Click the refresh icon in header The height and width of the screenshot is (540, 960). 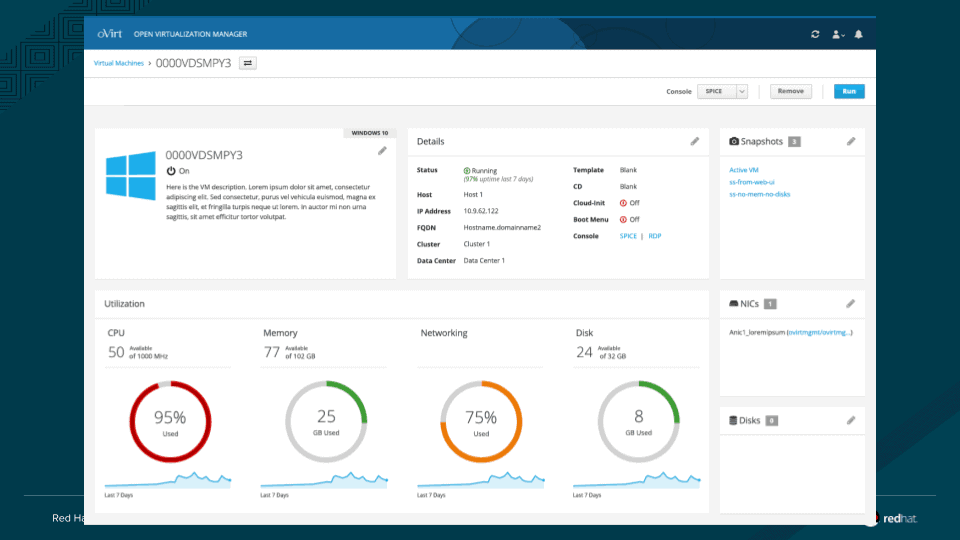coord(815,34)
